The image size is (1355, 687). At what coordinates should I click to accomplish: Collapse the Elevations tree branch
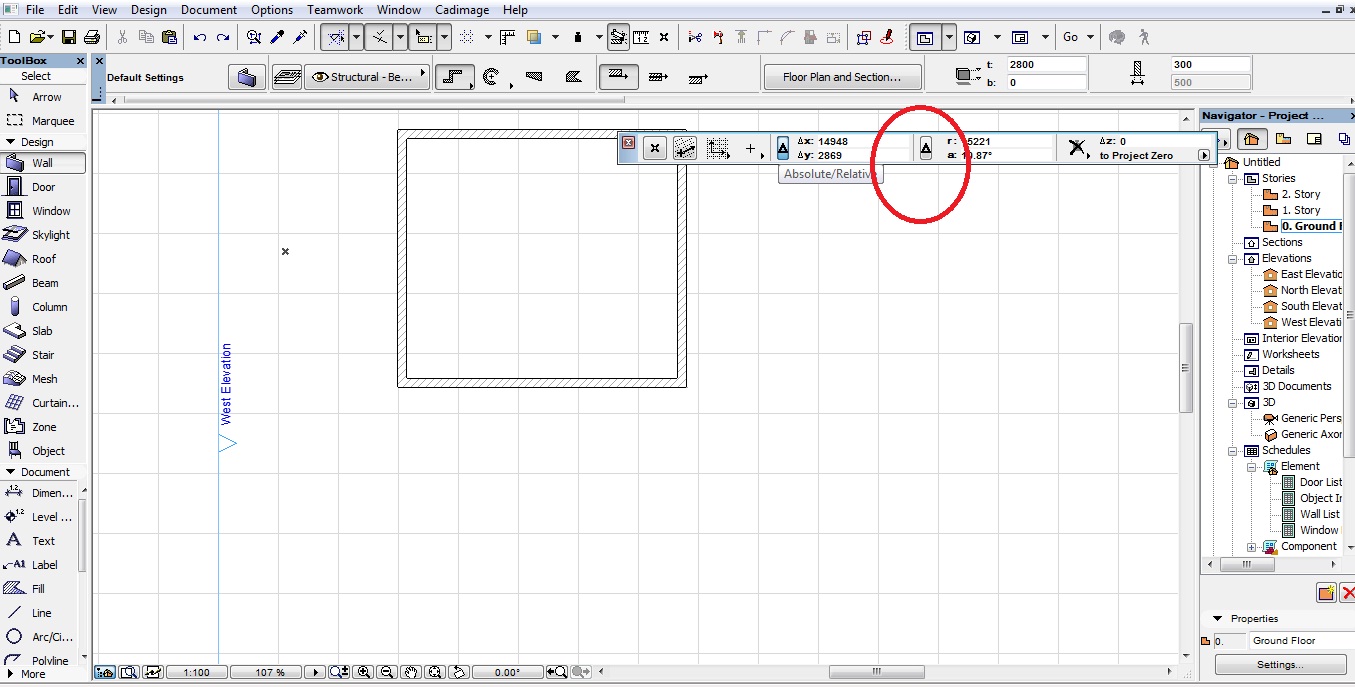click(1232, 258)
